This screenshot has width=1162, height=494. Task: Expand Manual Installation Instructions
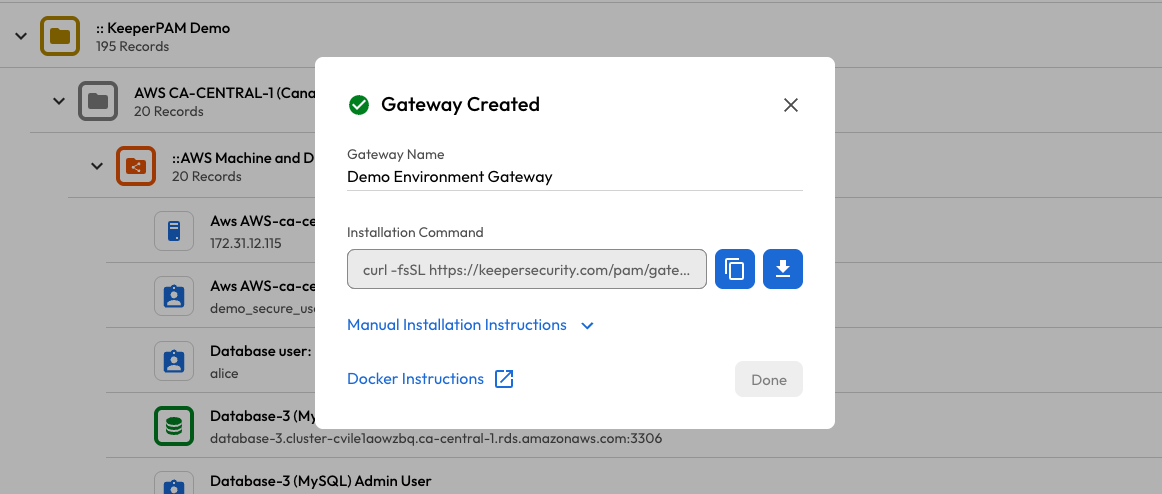click(470, 325)
